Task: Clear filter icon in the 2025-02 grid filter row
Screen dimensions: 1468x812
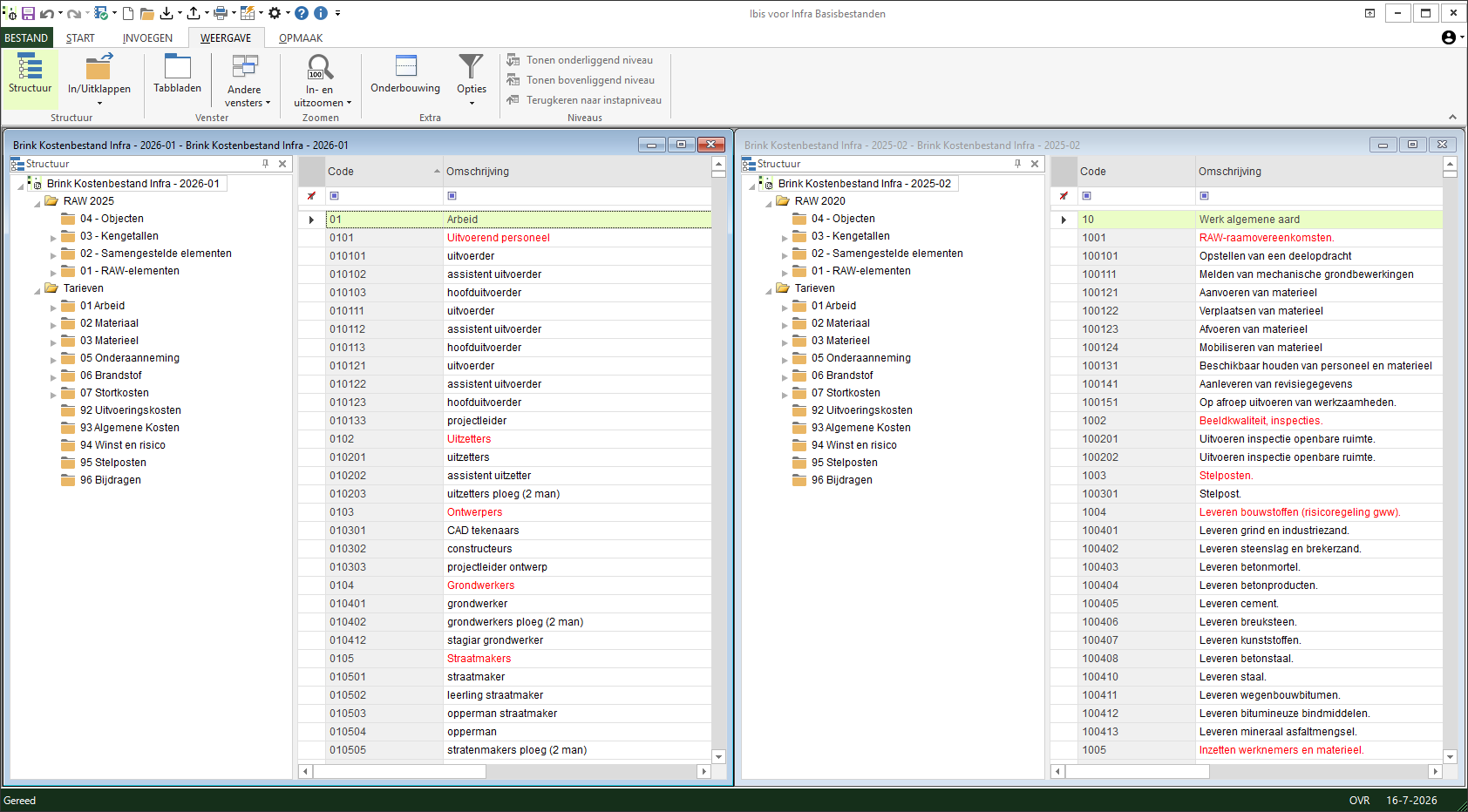Action: click(1064, 196)
